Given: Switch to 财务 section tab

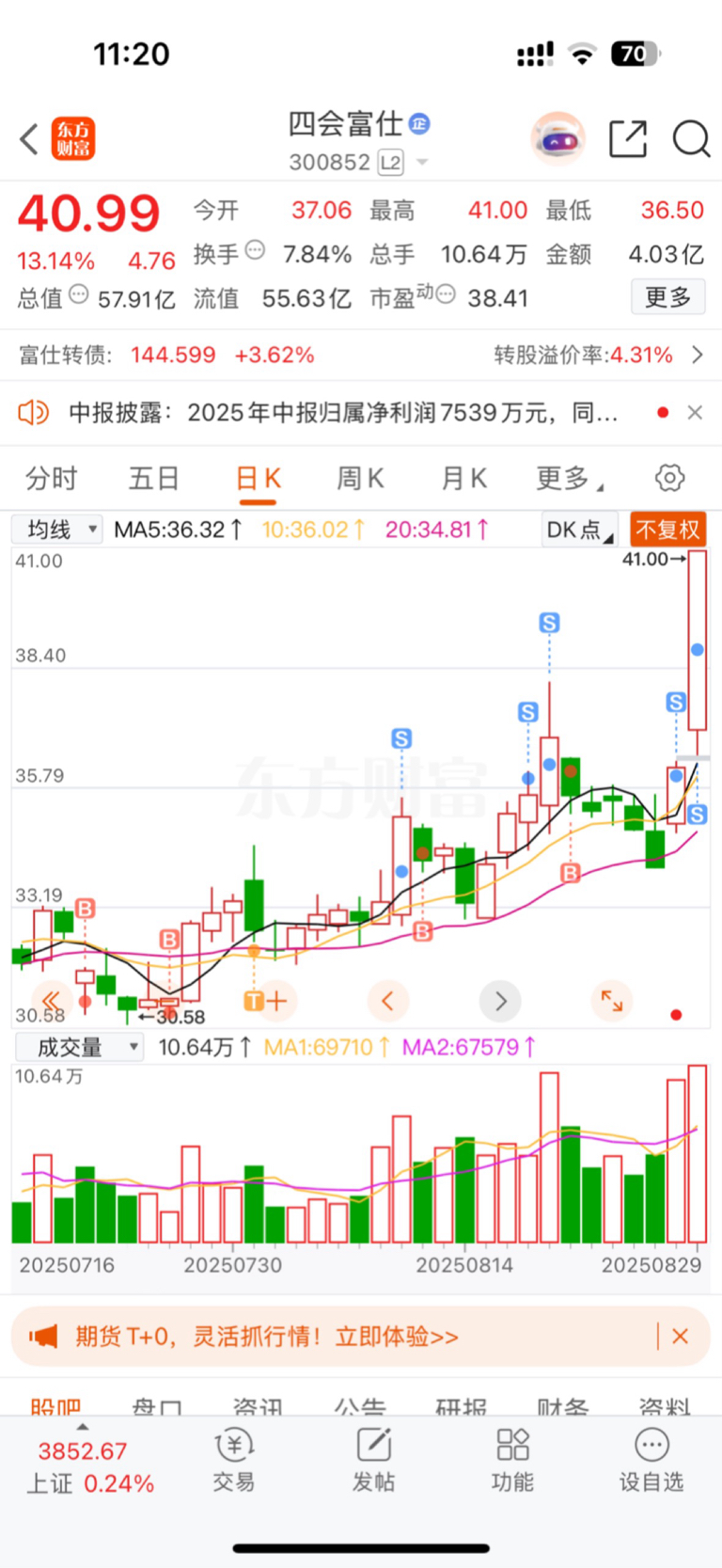Looking at the screenshot, I should point(563,1407).
